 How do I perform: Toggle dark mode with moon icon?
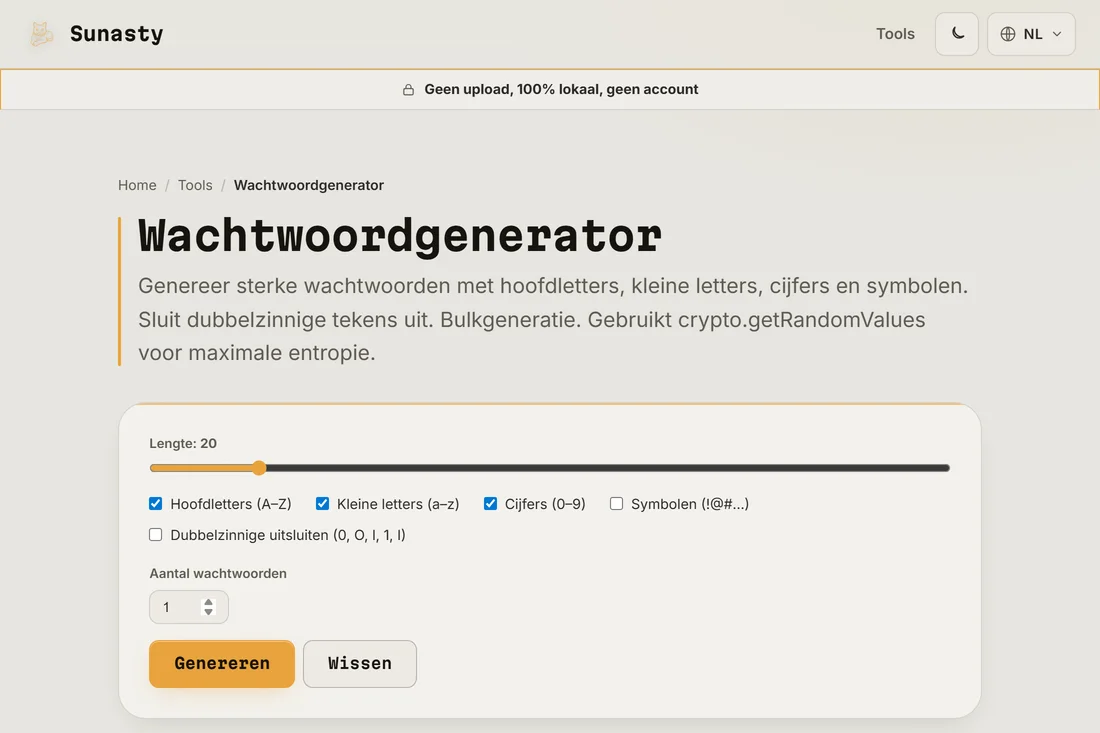[957, 34]
